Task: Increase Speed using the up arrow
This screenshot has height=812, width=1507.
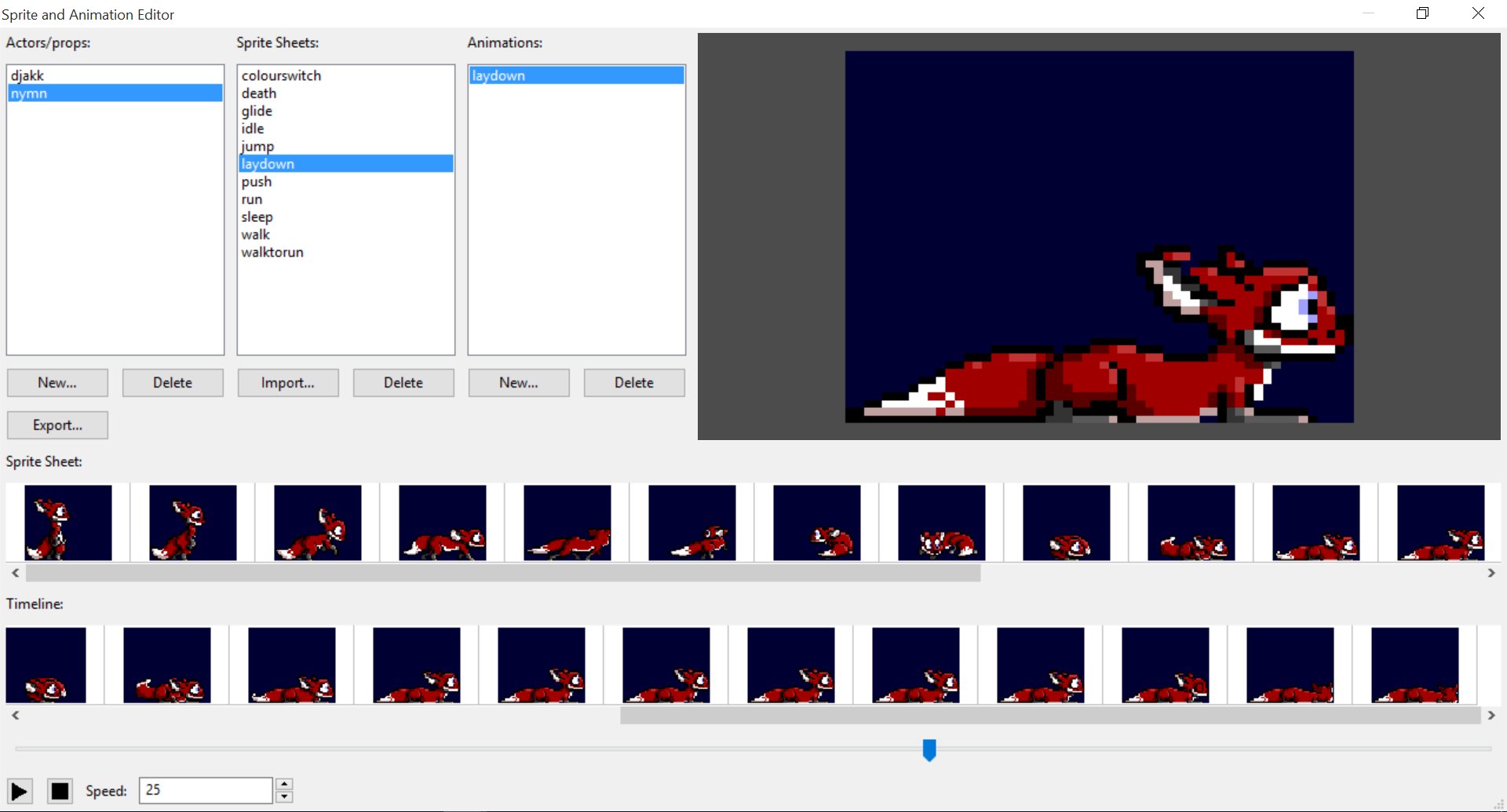Action: (284, 782)
